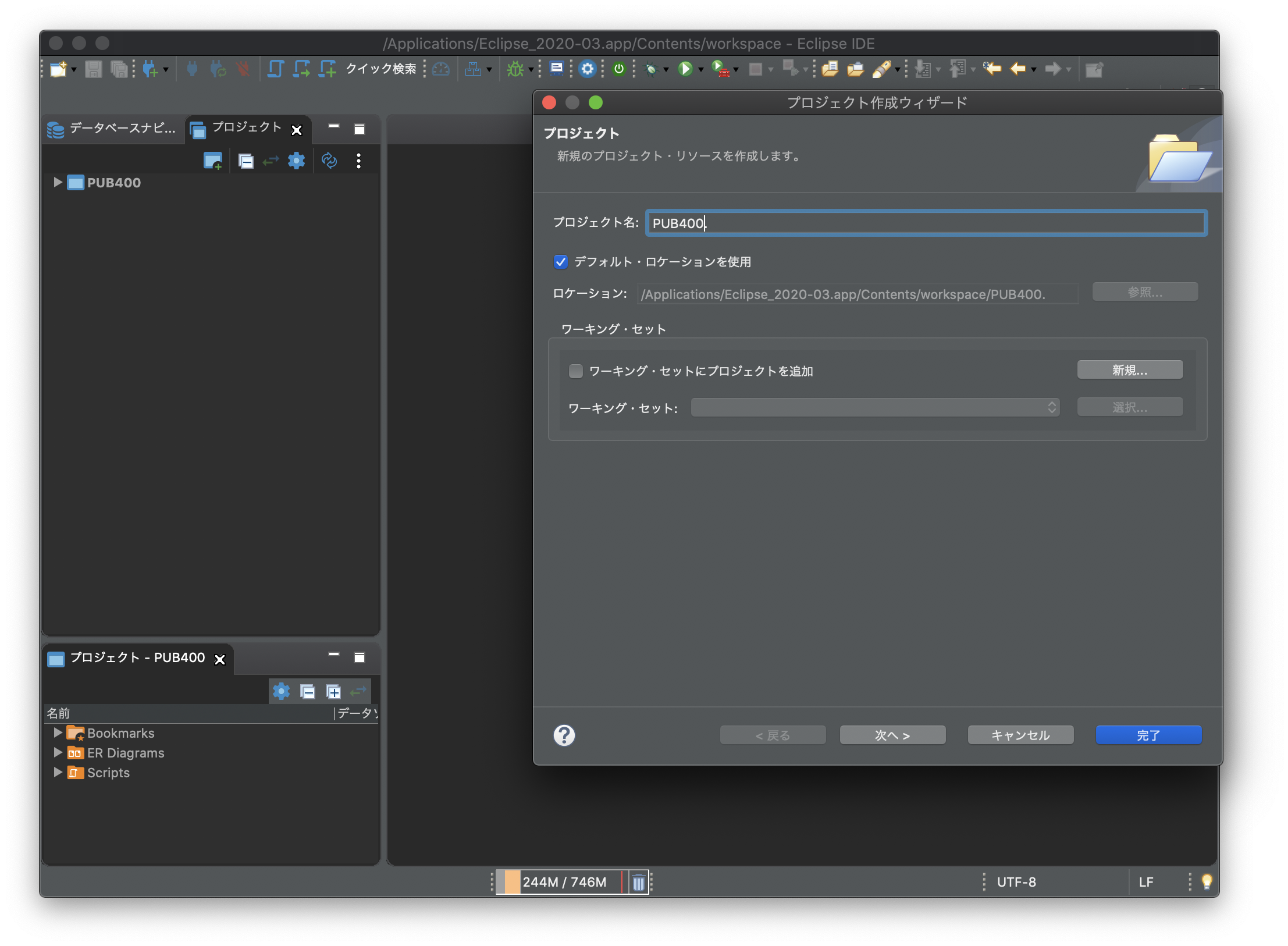
Task: Expand the Bookmarks folder
Action: [x=58, y=733]
